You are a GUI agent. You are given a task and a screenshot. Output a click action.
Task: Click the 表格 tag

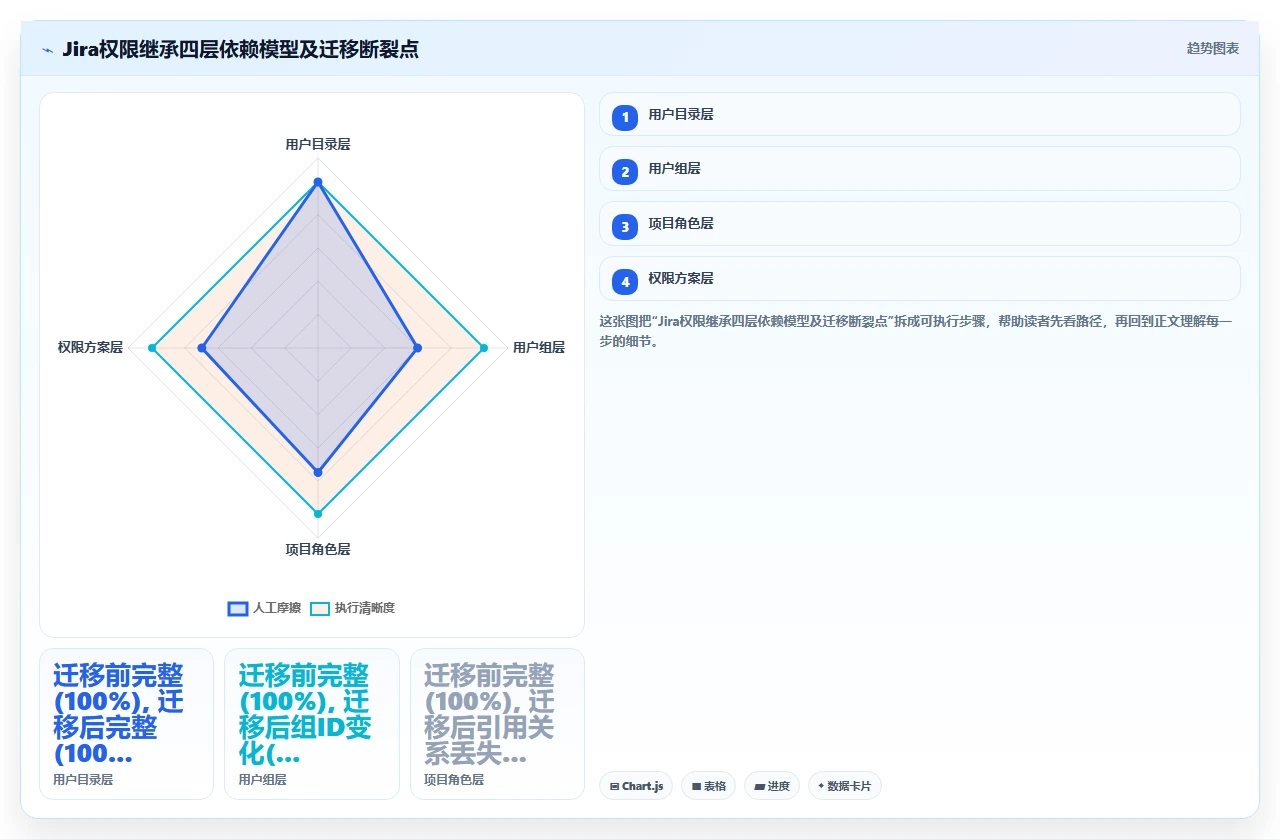coord(708,786)
